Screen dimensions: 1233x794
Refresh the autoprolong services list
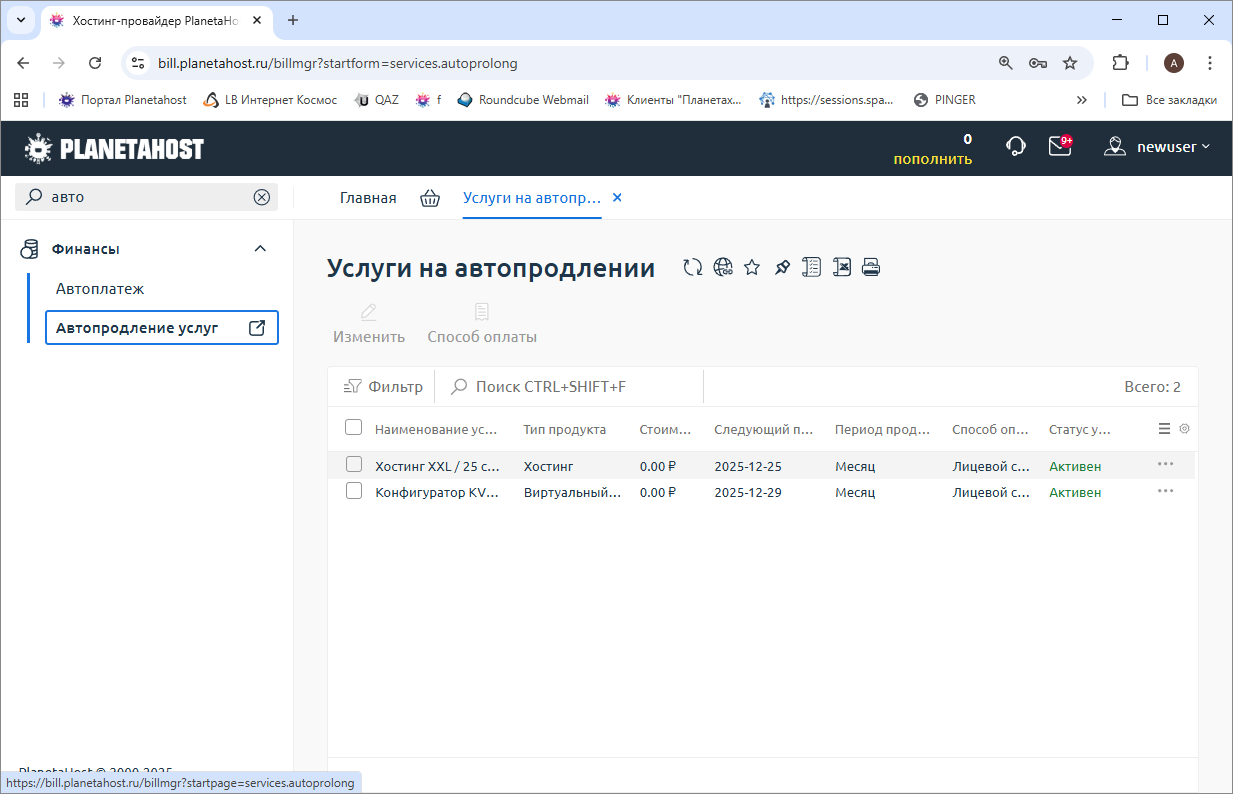(692, 267)
